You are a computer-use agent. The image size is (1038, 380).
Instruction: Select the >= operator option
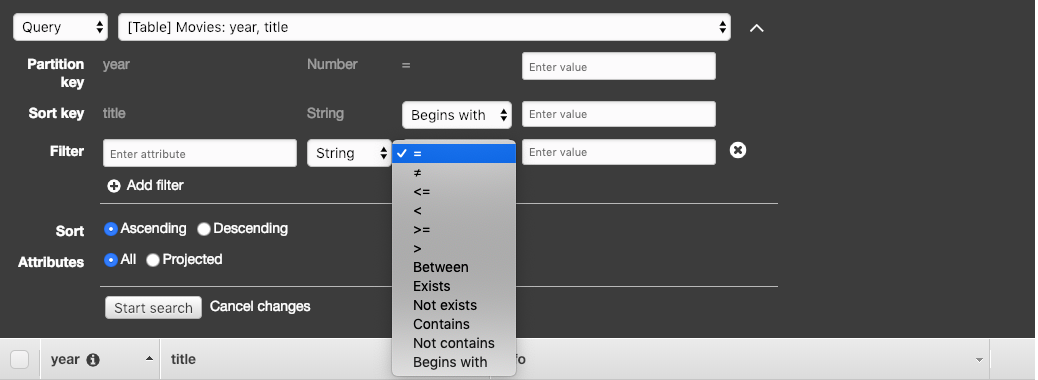point(454,230)
